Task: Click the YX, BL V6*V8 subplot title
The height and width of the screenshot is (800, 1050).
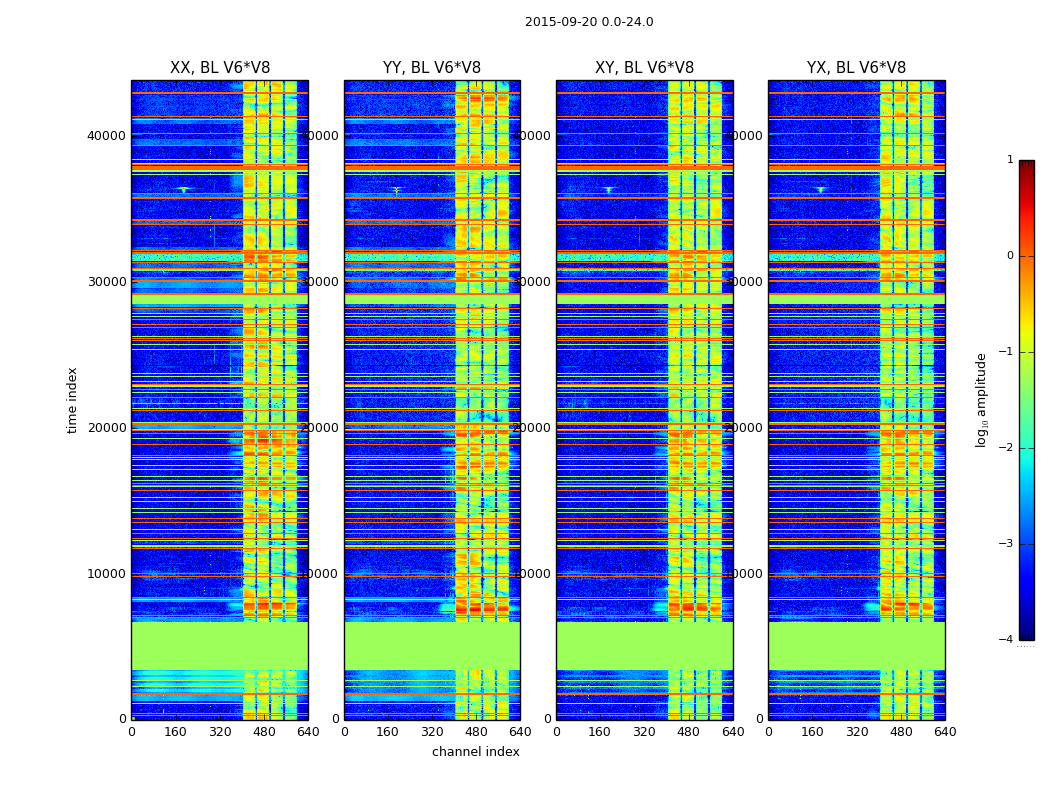Action: pyautogui.click(x=856, y=68)
